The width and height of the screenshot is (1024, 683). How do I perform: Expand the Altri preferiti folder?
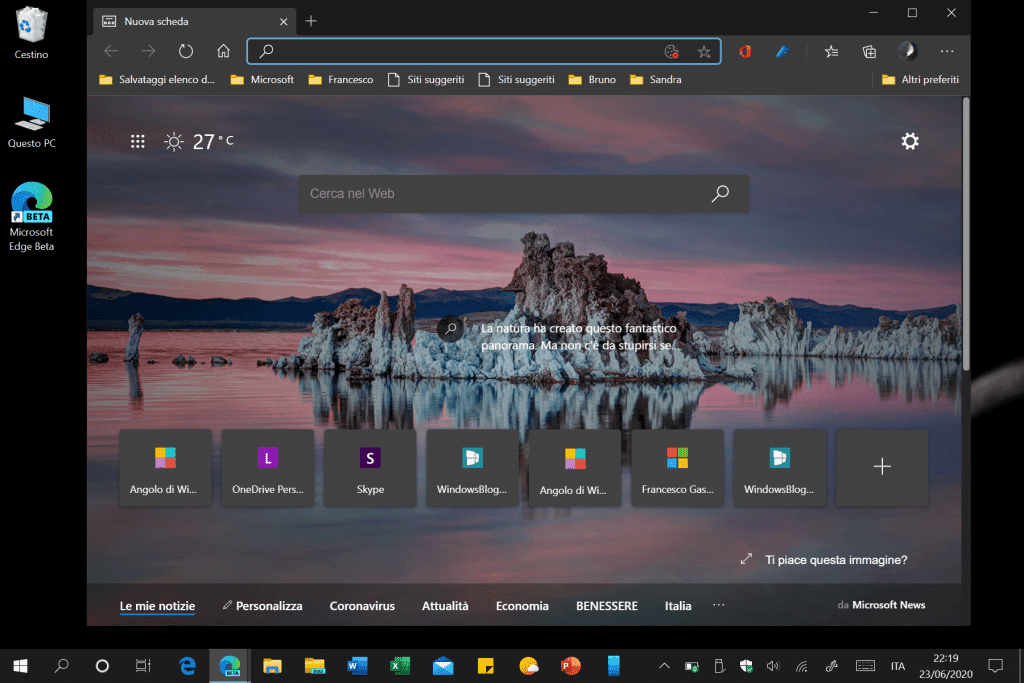(920, 79)
